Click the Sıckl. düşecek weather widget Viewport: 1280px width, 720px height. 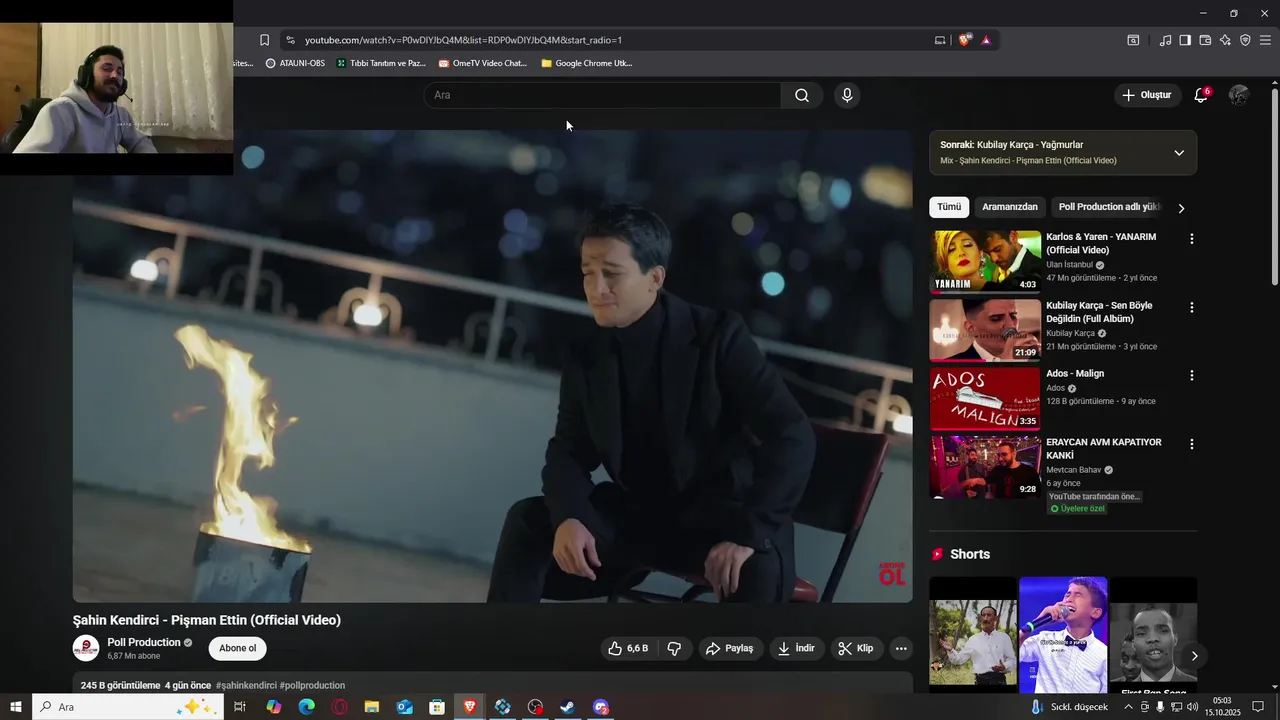click(1069, 707)
